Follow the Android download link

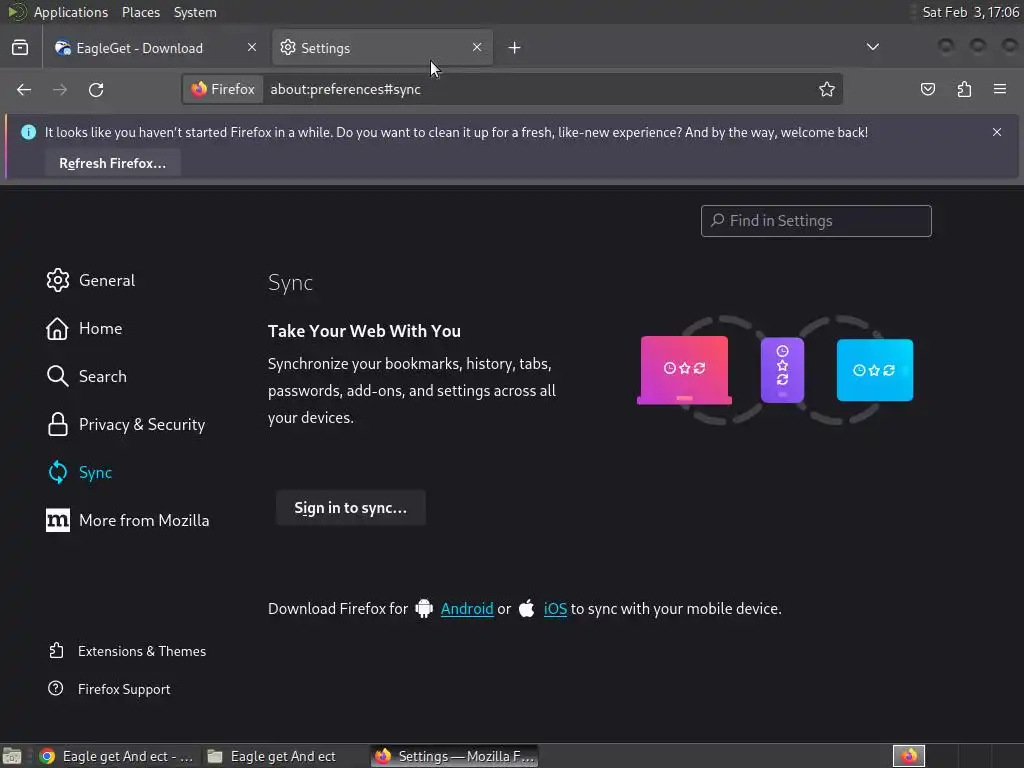coord(467,609)
